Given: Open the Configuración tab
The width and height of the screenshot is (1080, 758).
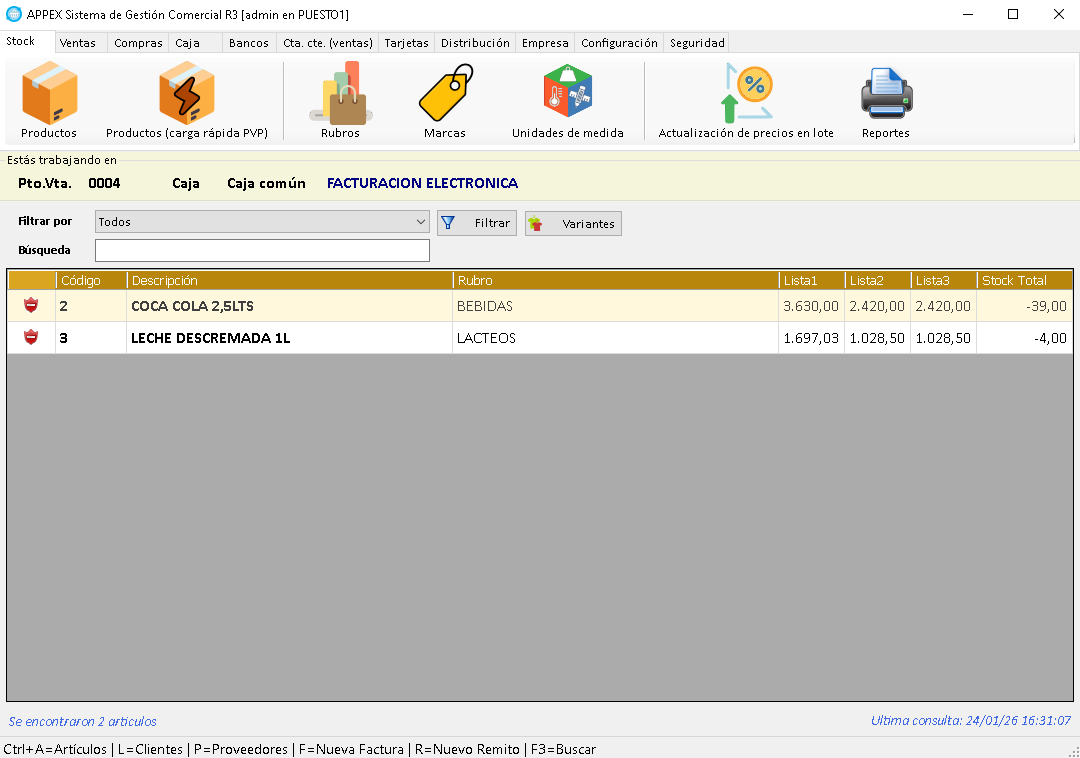Looking at the screenshot, I should [x=619, y=43].
